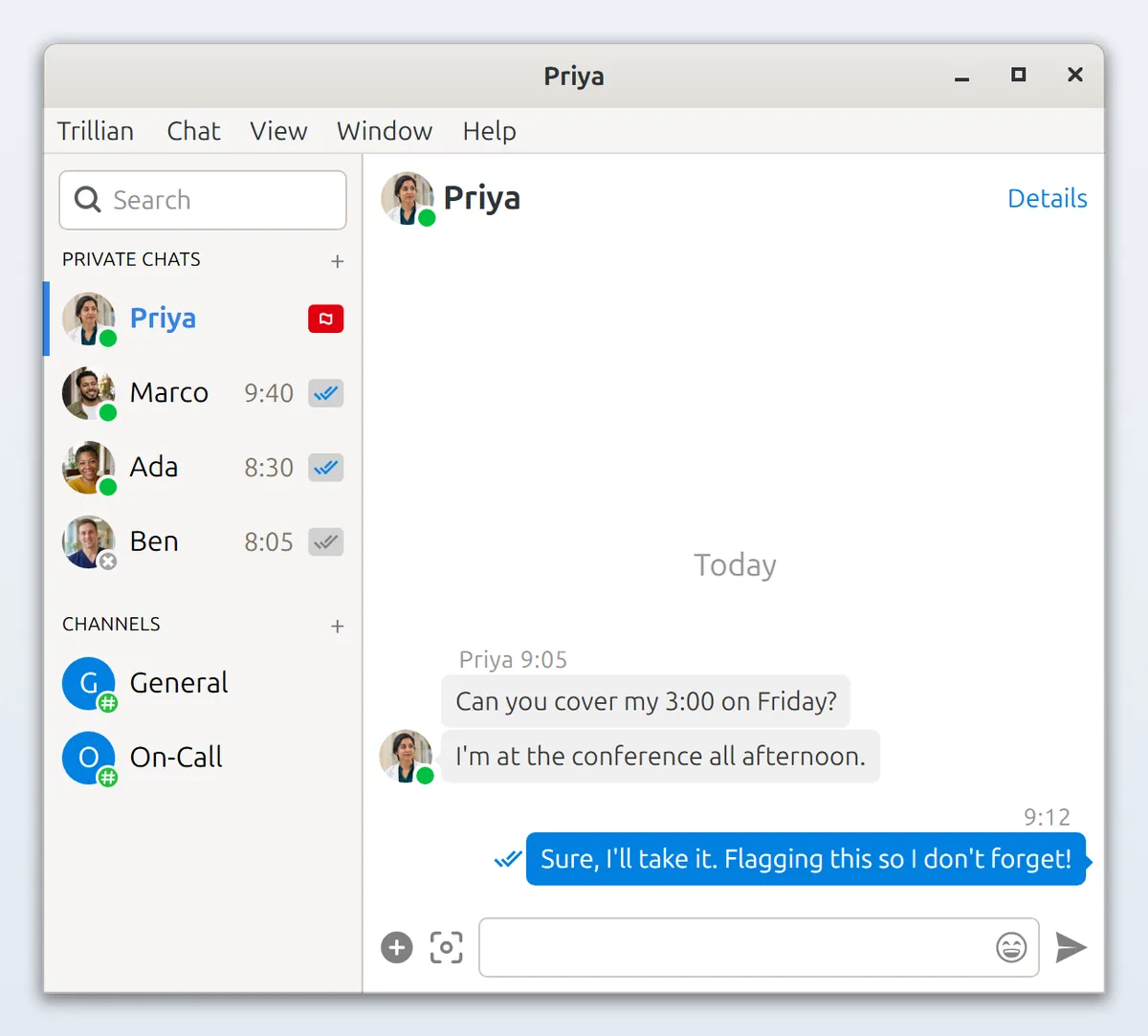The image size is (1148, 1036).
Task: Click into the Search field
Action: coord(203,200)
